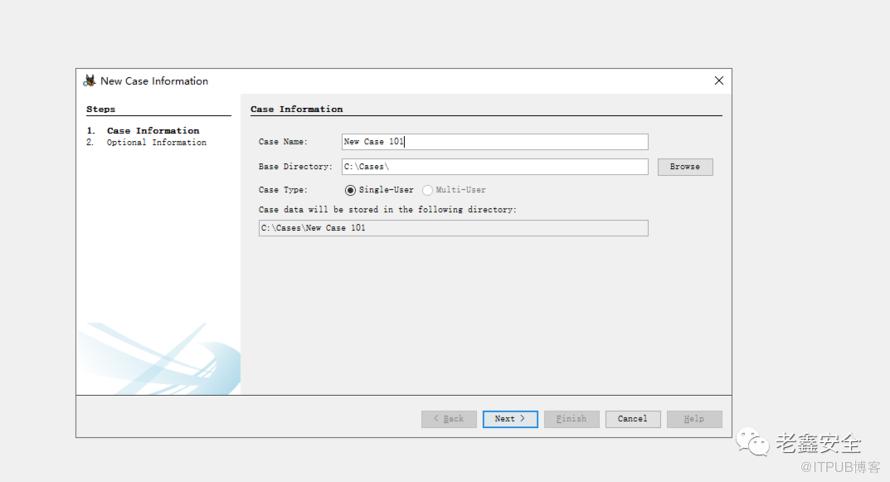Click the read-only case storage path field
This screenshot has height=482, width=890.
pos(452,228)
